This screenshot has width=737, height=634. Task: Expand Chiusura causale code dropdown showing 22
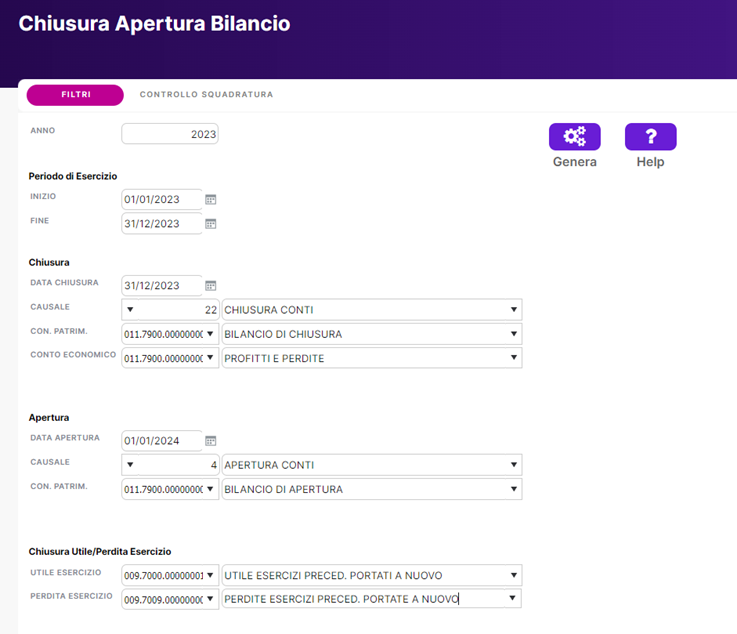(x=130, y=310)
